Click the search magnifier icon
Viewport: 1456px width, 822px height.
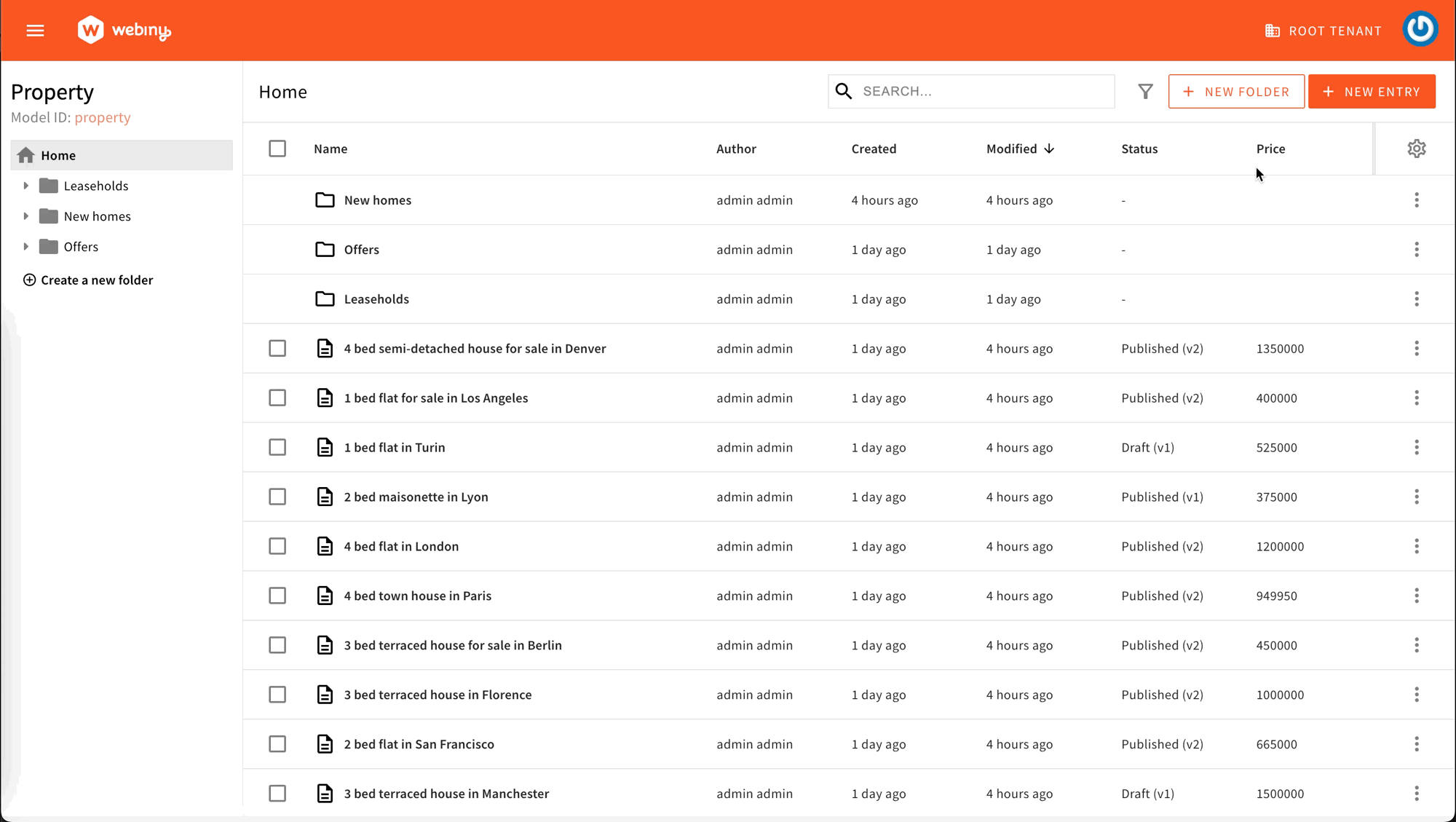(x=843, y=91)
